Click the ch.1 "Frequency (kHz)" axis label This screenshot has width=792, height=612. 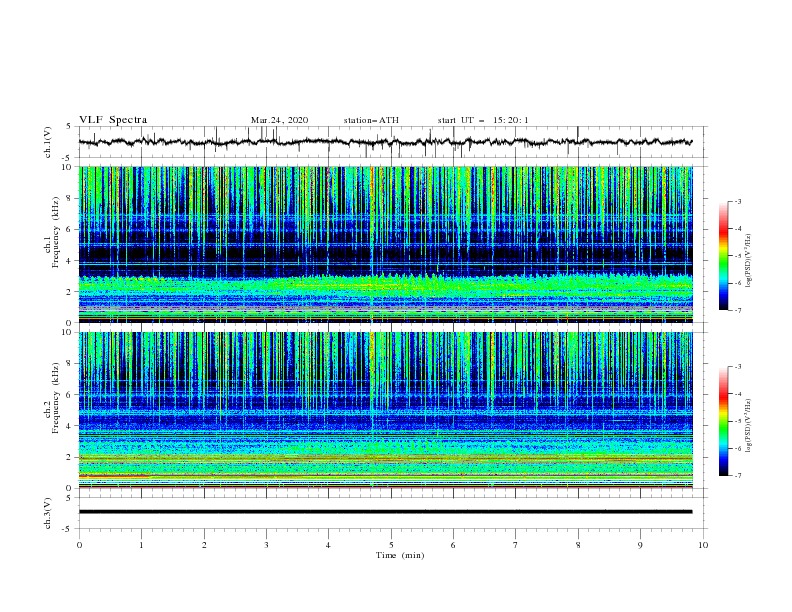tap(56, 232)
